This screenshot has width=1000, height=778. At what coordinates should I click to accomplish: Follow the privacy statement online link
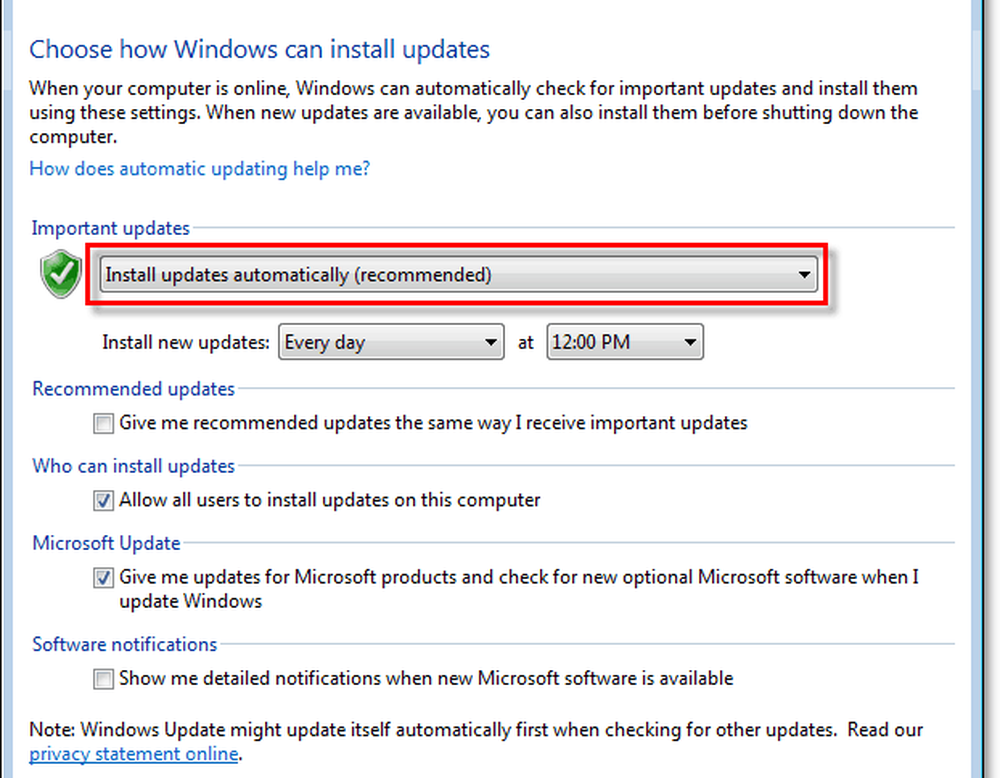134,753
